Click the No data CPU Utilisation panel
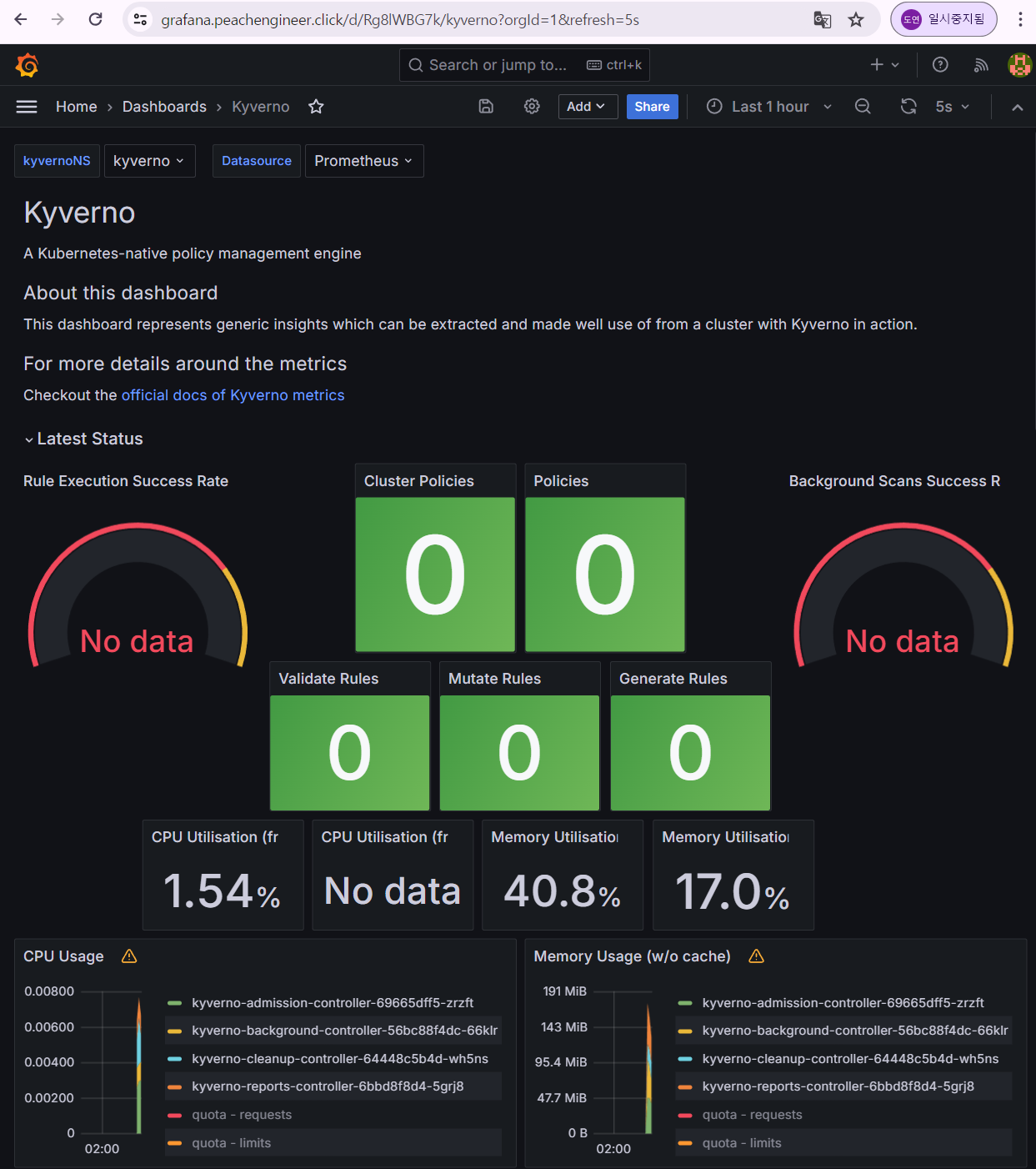 coord(393,875)
